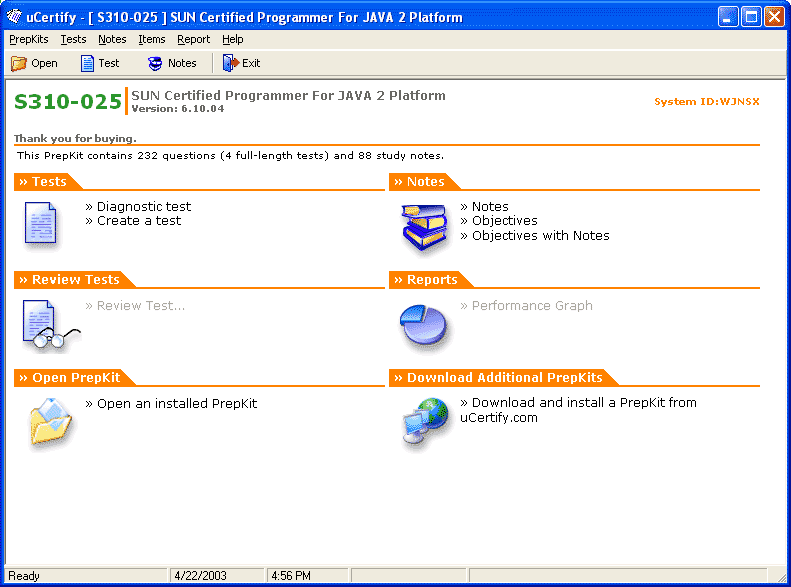Open Objectives with Notes link
The width and height of the screenshot is (791, 587).
click(x=535, y=236)
